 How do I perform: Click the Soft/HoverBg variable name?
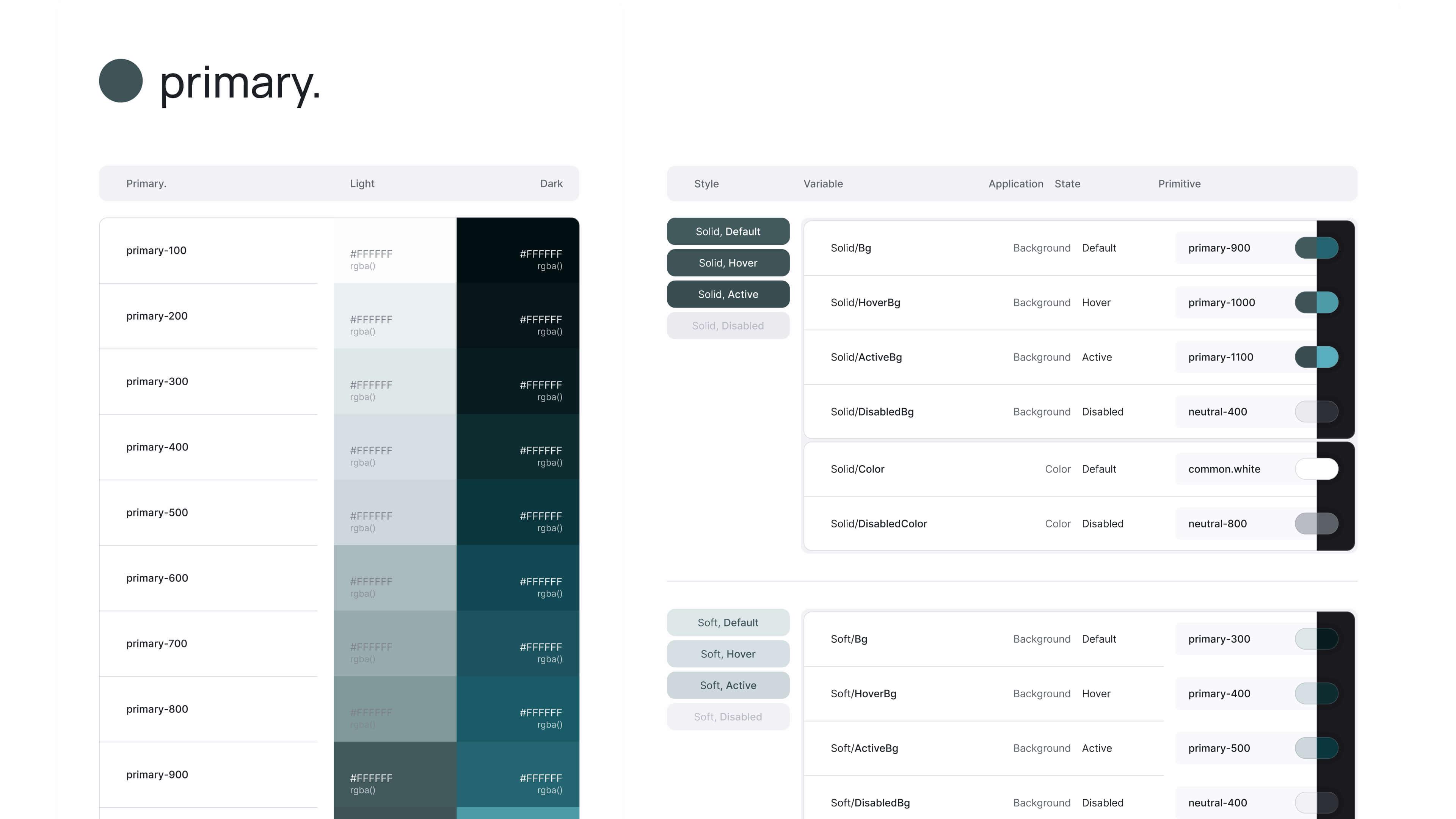click(864, 693)
